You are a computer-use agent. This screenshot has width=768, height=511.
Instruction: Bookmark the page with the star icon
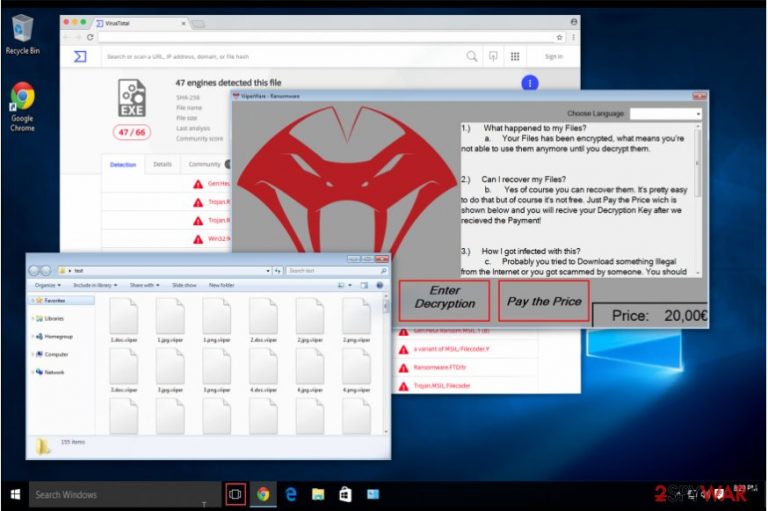point(559,37)
